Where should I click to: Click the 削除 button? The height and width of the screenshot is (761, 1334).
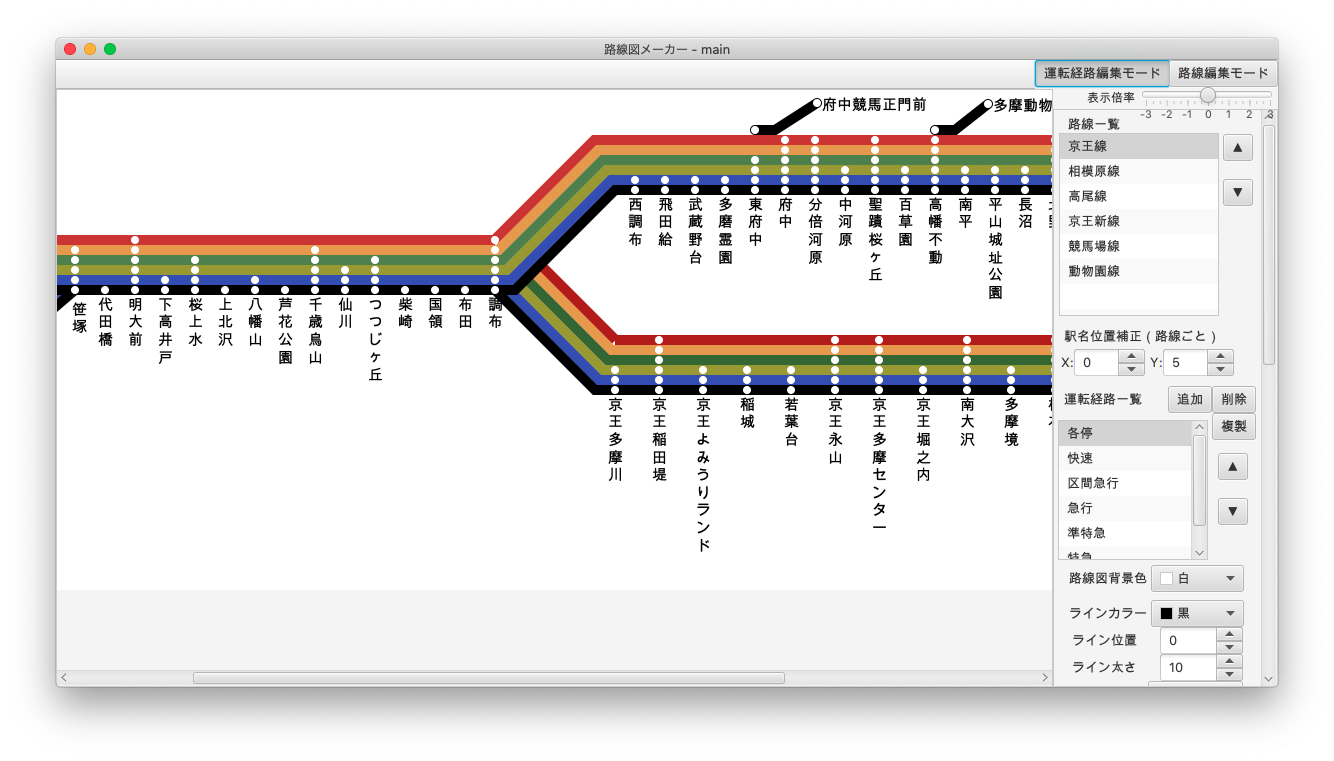[1234, 399]
